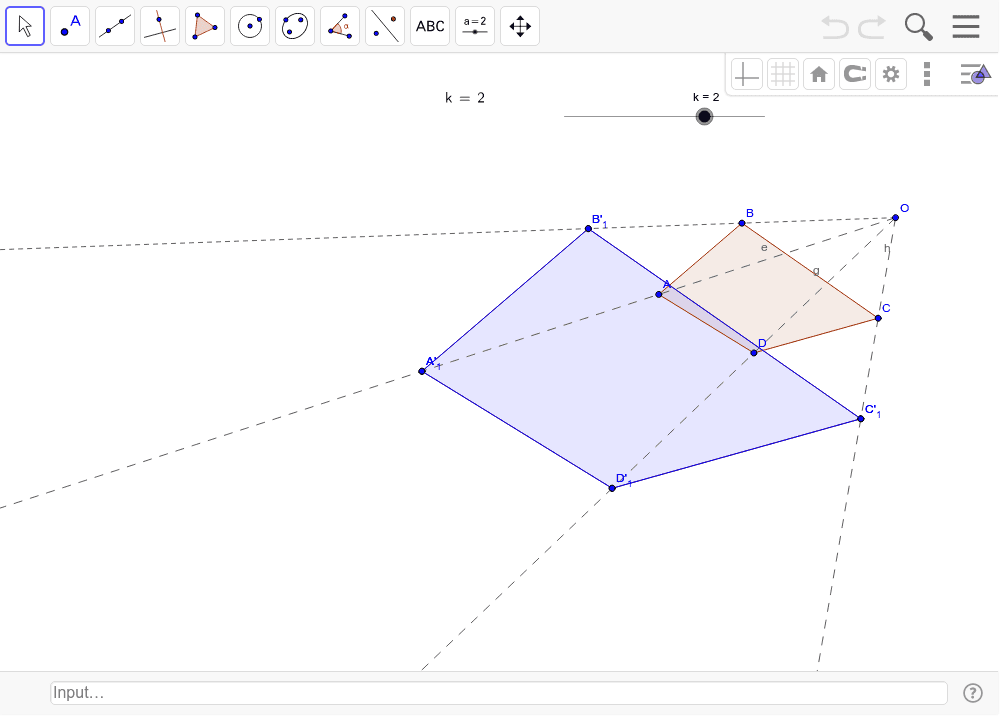This screenshot has width=1000, height=716.
Task: Click the 'k = 2' text label
Action: [465, 98]
